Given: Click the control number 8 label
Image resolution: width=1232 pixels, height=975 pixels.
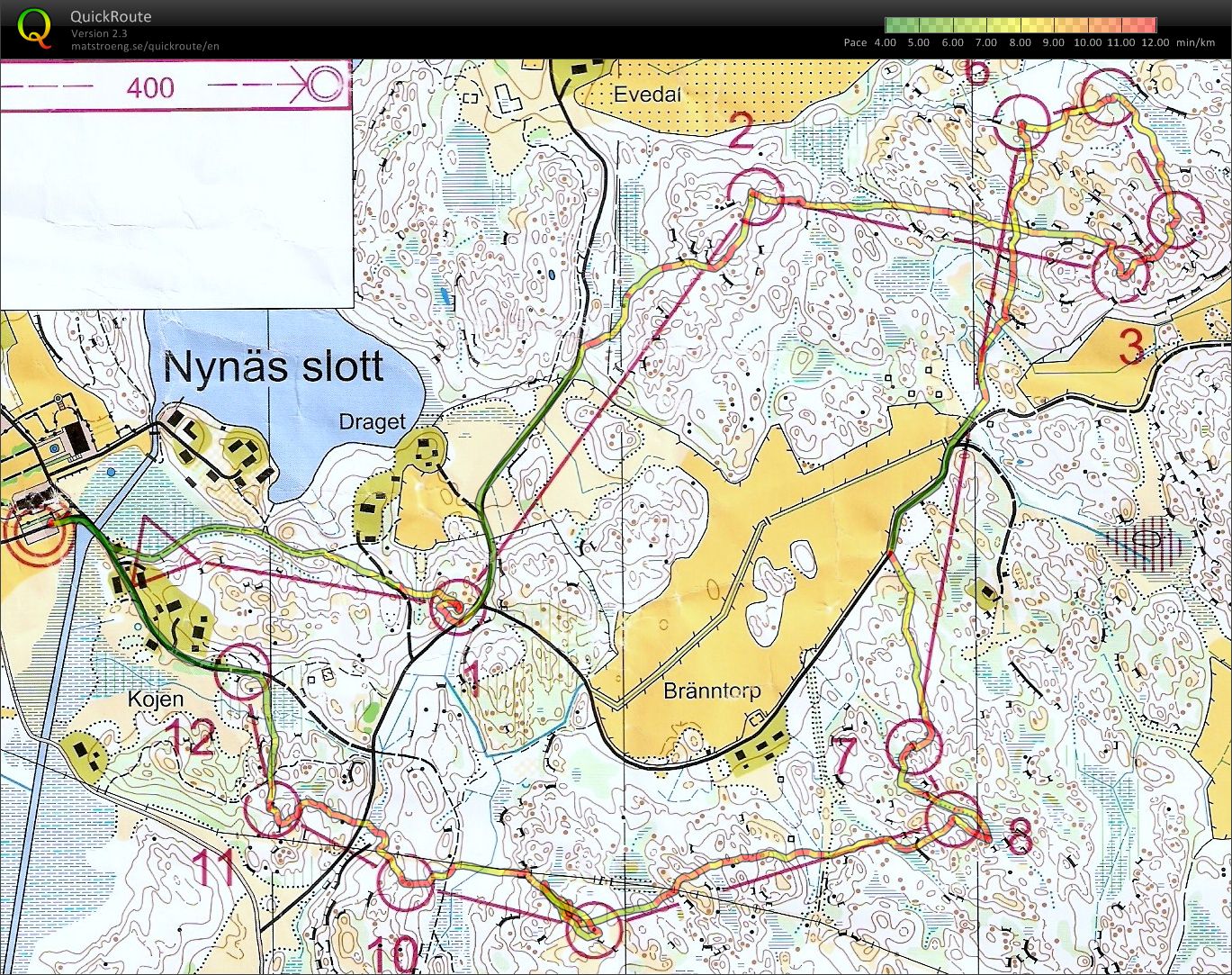Looking at the screenshot, I should coord(1018,838).
